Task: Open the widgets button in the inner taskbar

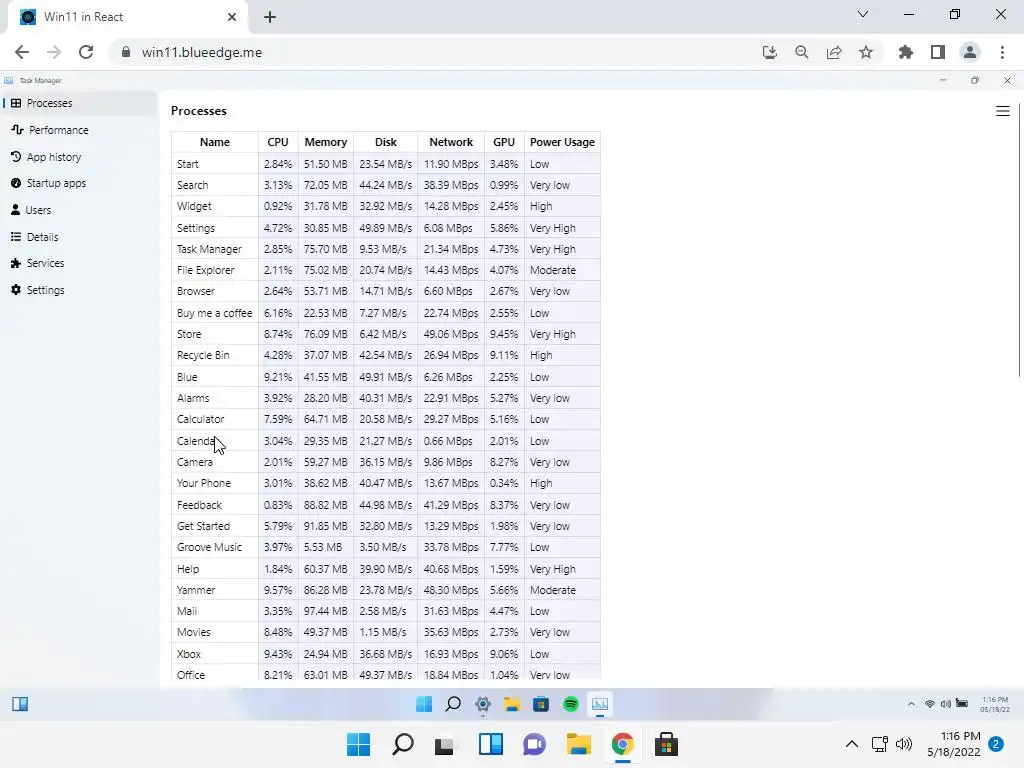Action: 20,704
